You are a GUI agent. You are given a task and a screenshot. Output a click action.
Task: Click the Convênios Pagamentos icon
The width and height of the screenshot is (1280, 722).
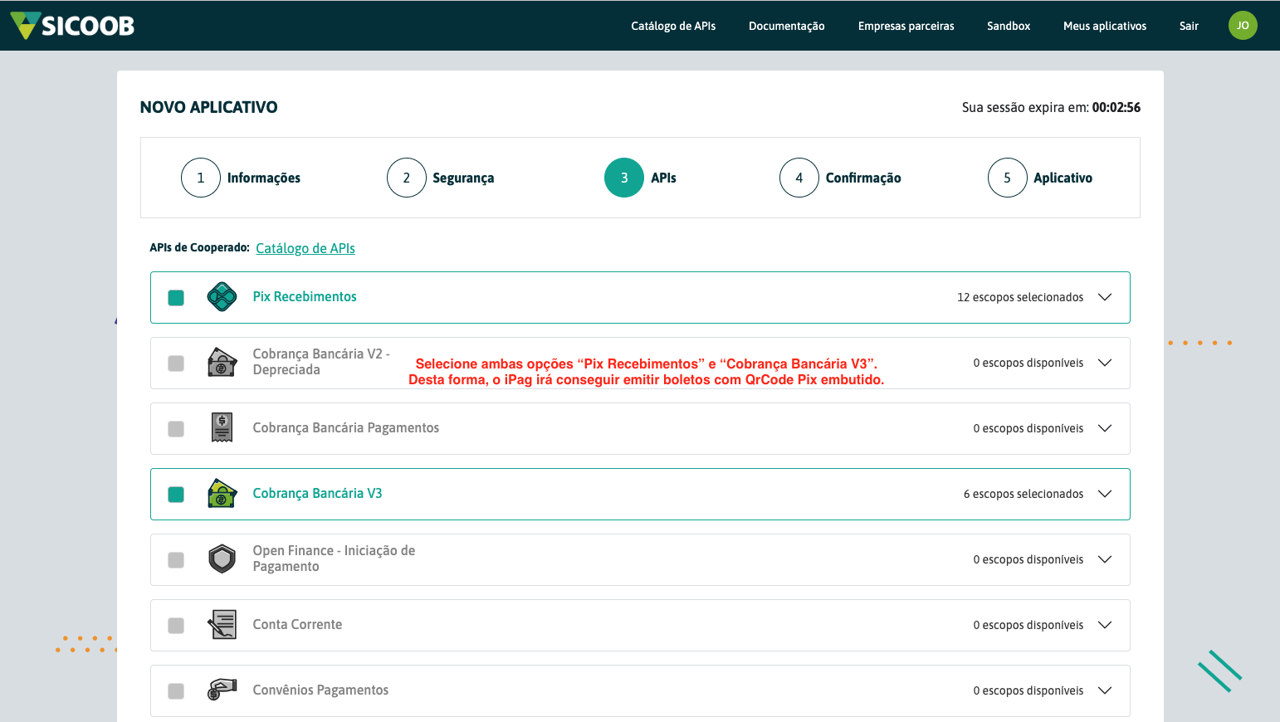222,690
